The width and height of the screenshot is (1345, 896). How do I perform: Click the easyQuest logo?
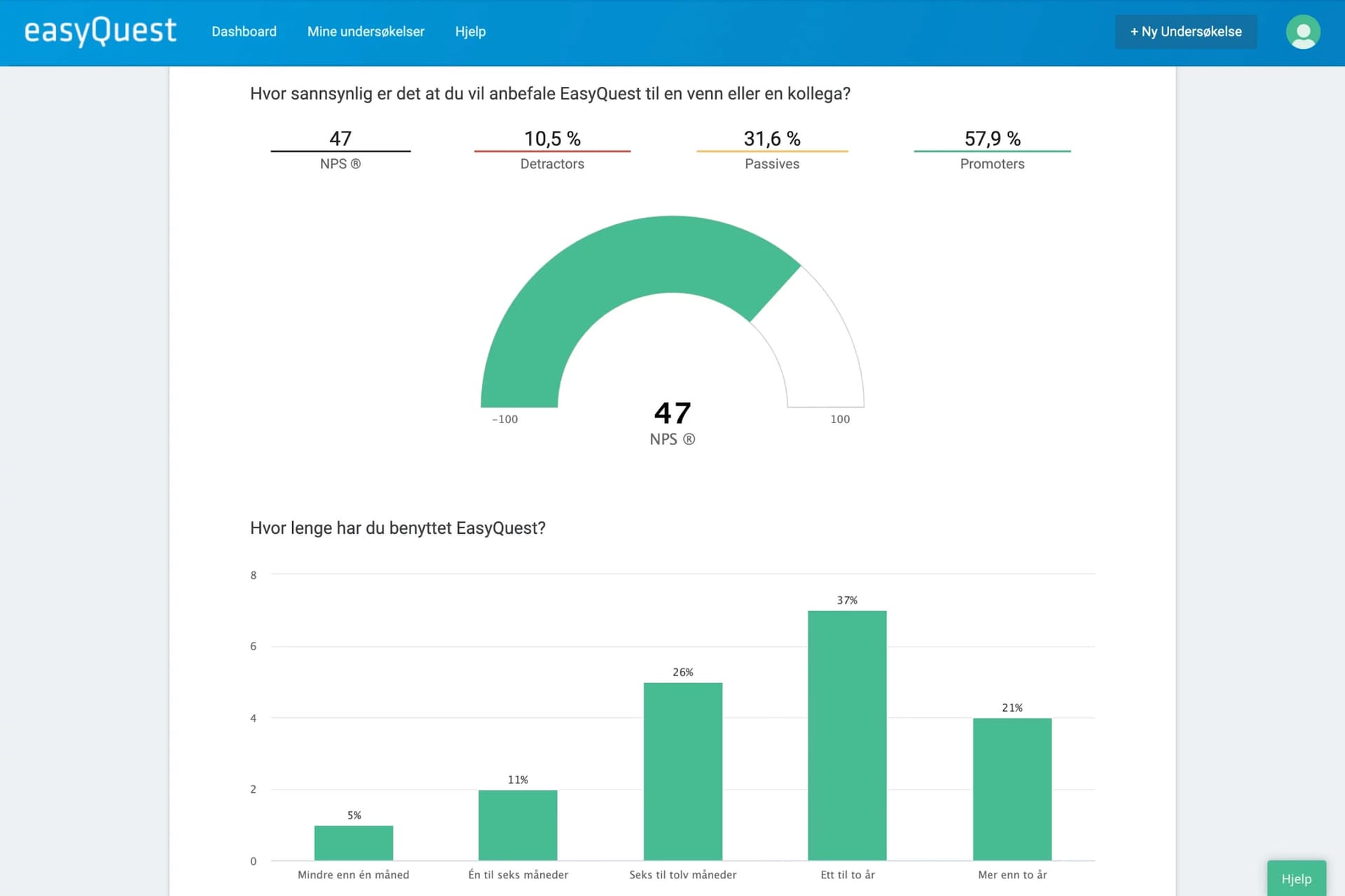point(100,32)
